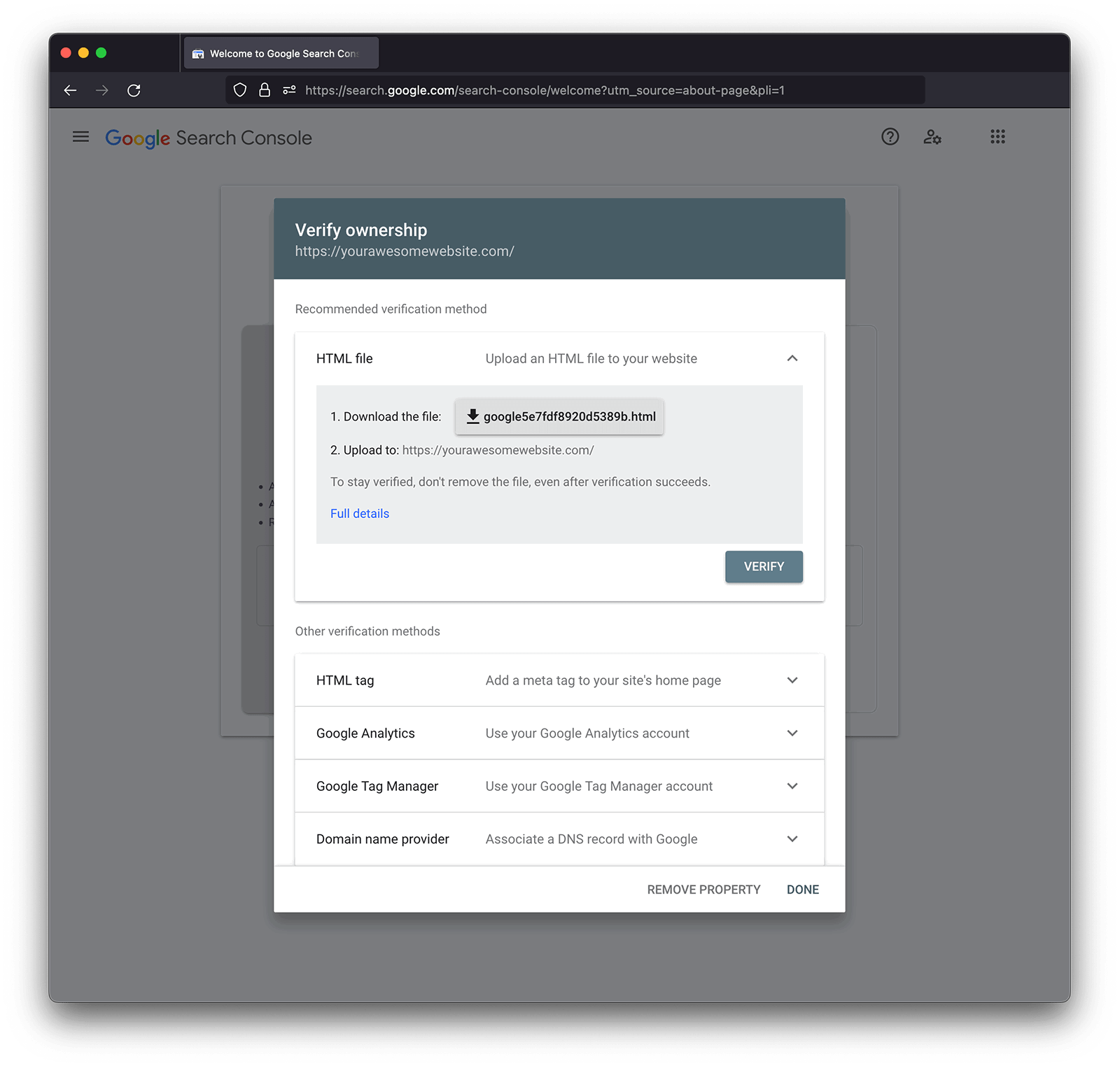The width and height of the screenshot is (1120, 1068).
Task: Open the hamburger main menu
Action: click(x=80, y=137)
